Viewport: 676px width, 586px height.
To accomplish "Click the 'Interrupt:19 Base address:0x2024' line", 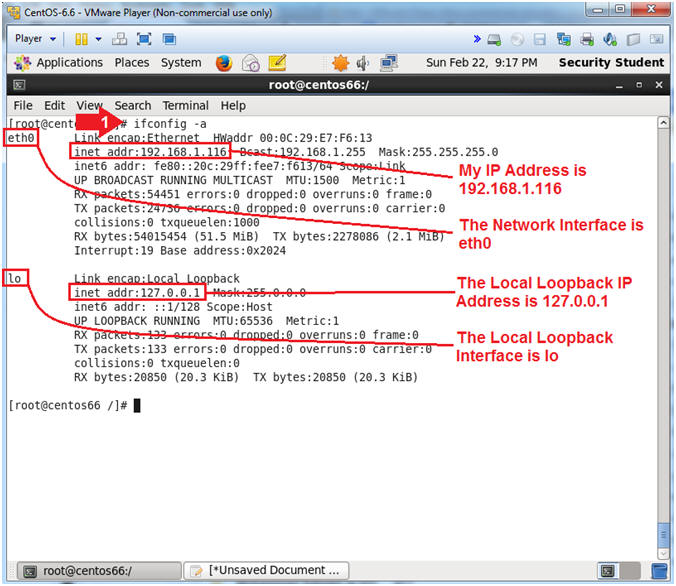I will click(180, 251).
